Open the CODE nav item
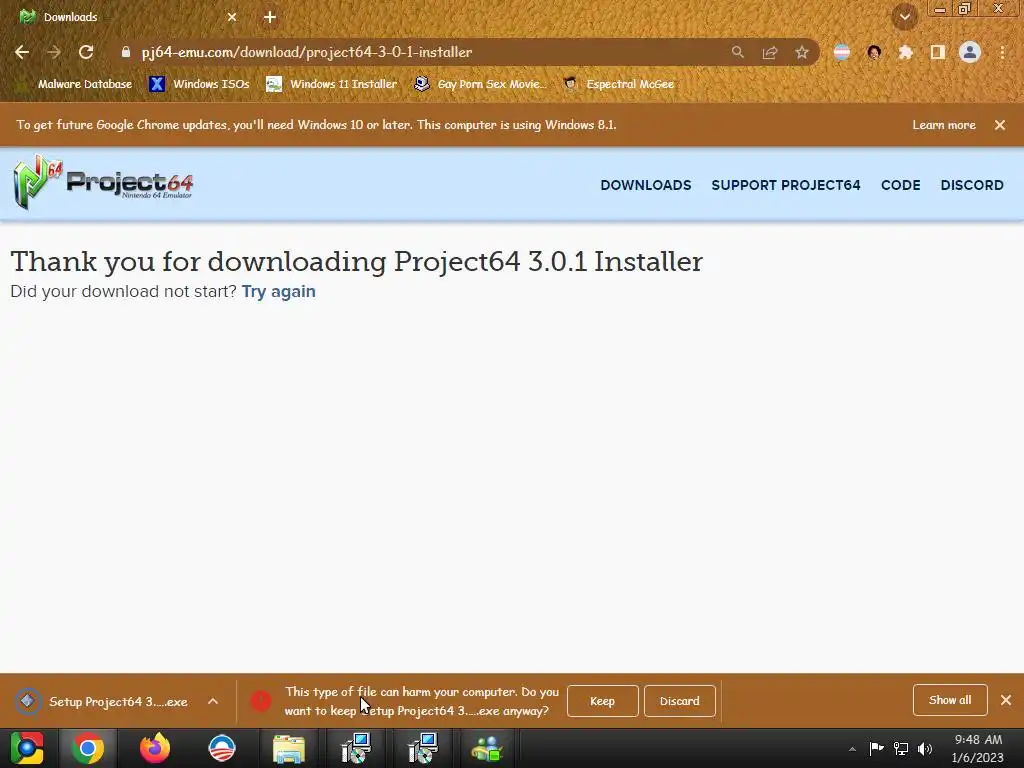Viewport: 1024px width, 768px height. (901, 185)
